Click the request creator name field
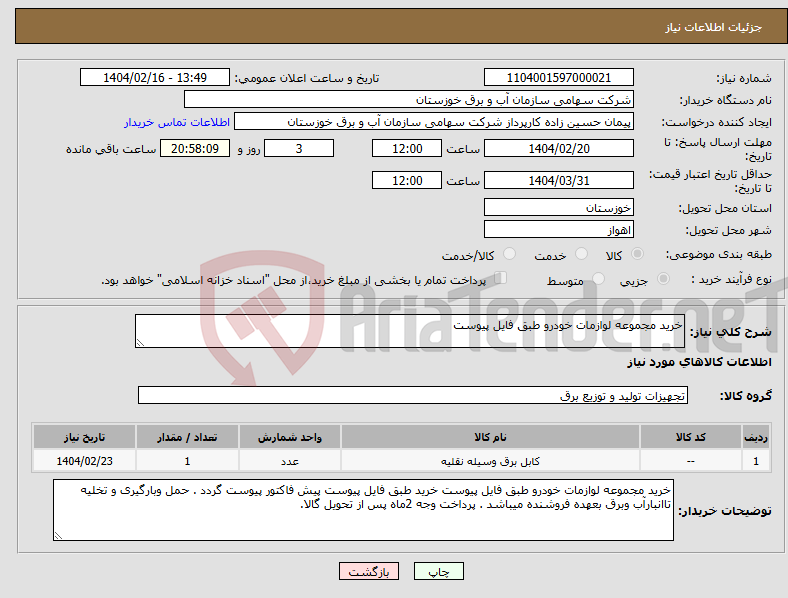This screenshot has height=598, width=788. 434,122
